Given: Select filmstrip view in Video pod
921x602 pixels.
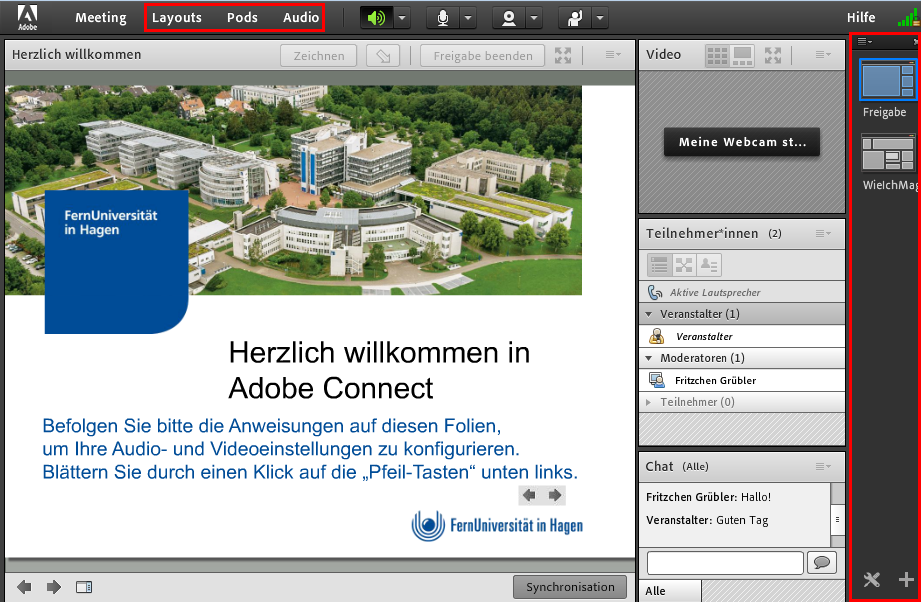Looking at the screenshot, I should 742,56.
